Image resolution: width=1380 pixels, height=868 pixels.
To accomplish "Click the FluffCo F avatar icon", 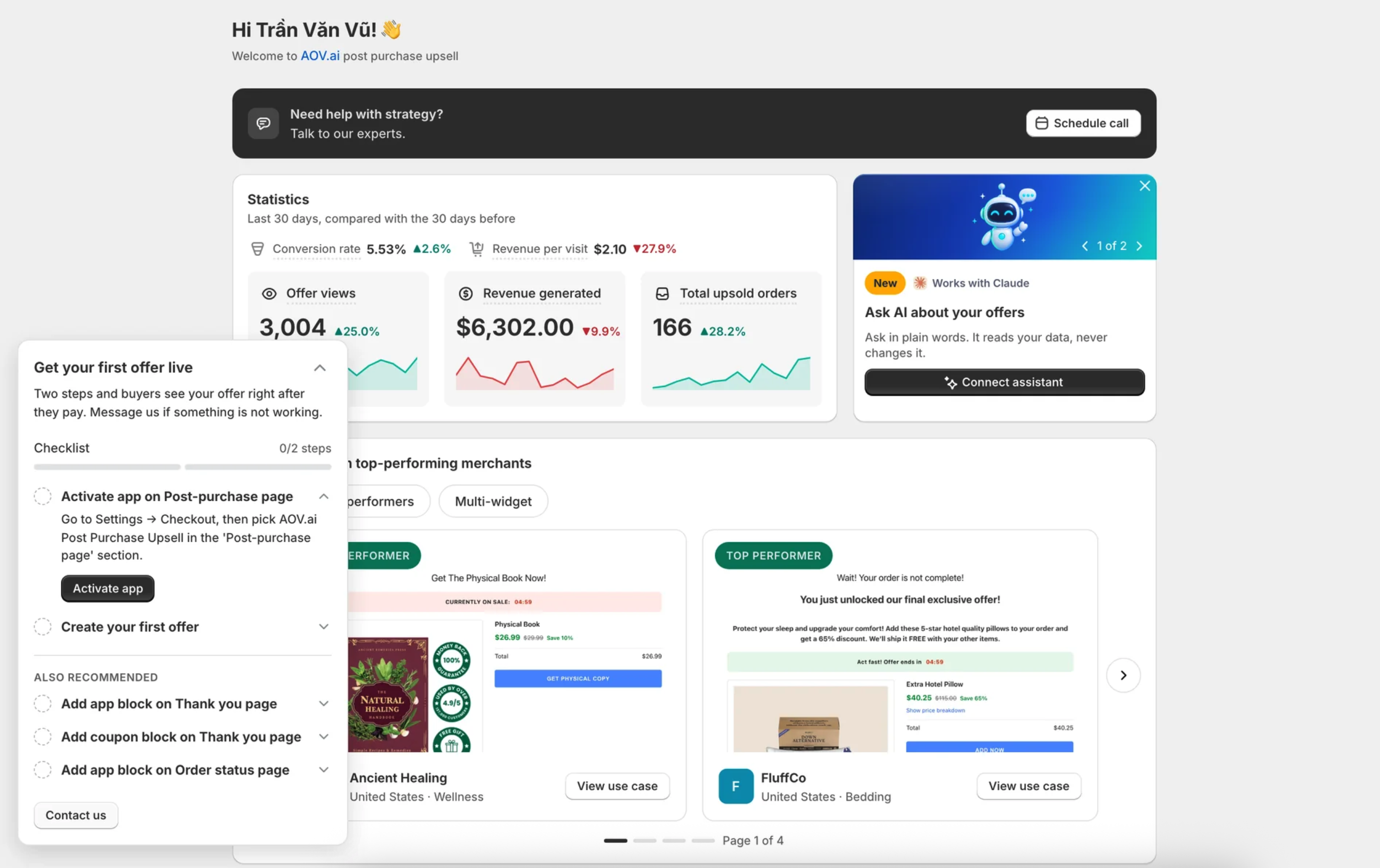I will point(736,787).
